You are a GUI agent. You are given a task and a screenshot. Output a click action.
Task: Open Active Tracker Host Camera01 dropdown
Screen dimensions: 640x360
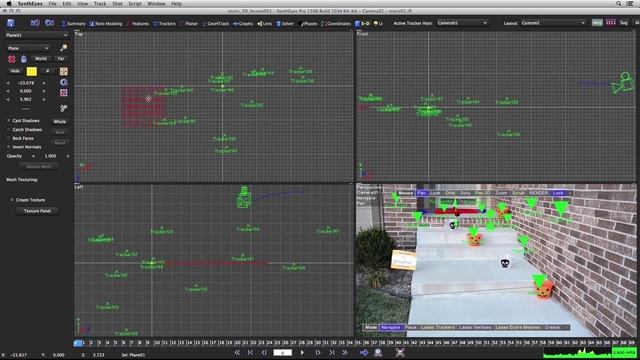(x=462, y=23)
